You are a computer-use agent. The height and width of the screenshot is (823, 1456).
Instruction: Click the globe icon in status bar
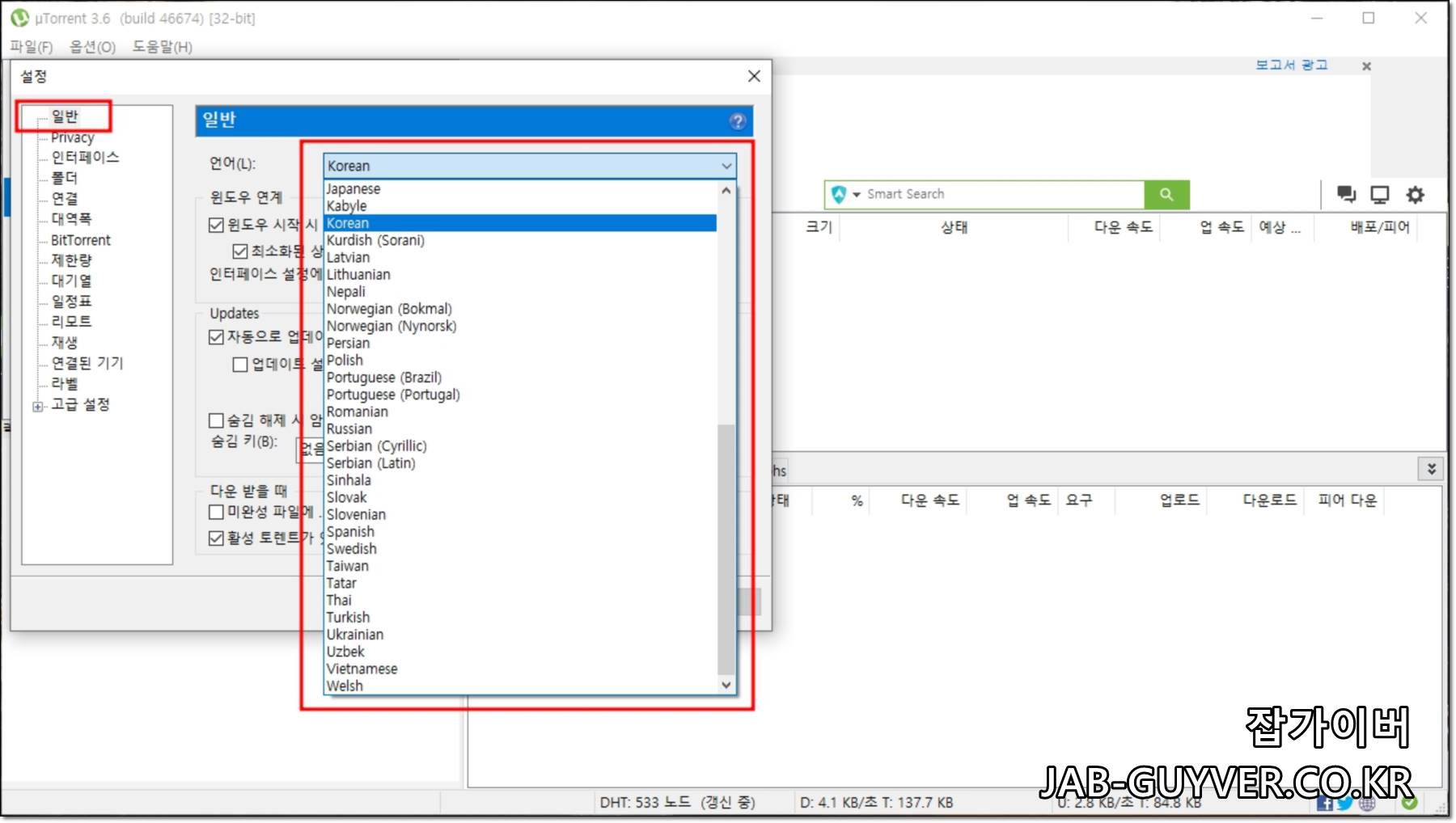(x=1367, y=803)
